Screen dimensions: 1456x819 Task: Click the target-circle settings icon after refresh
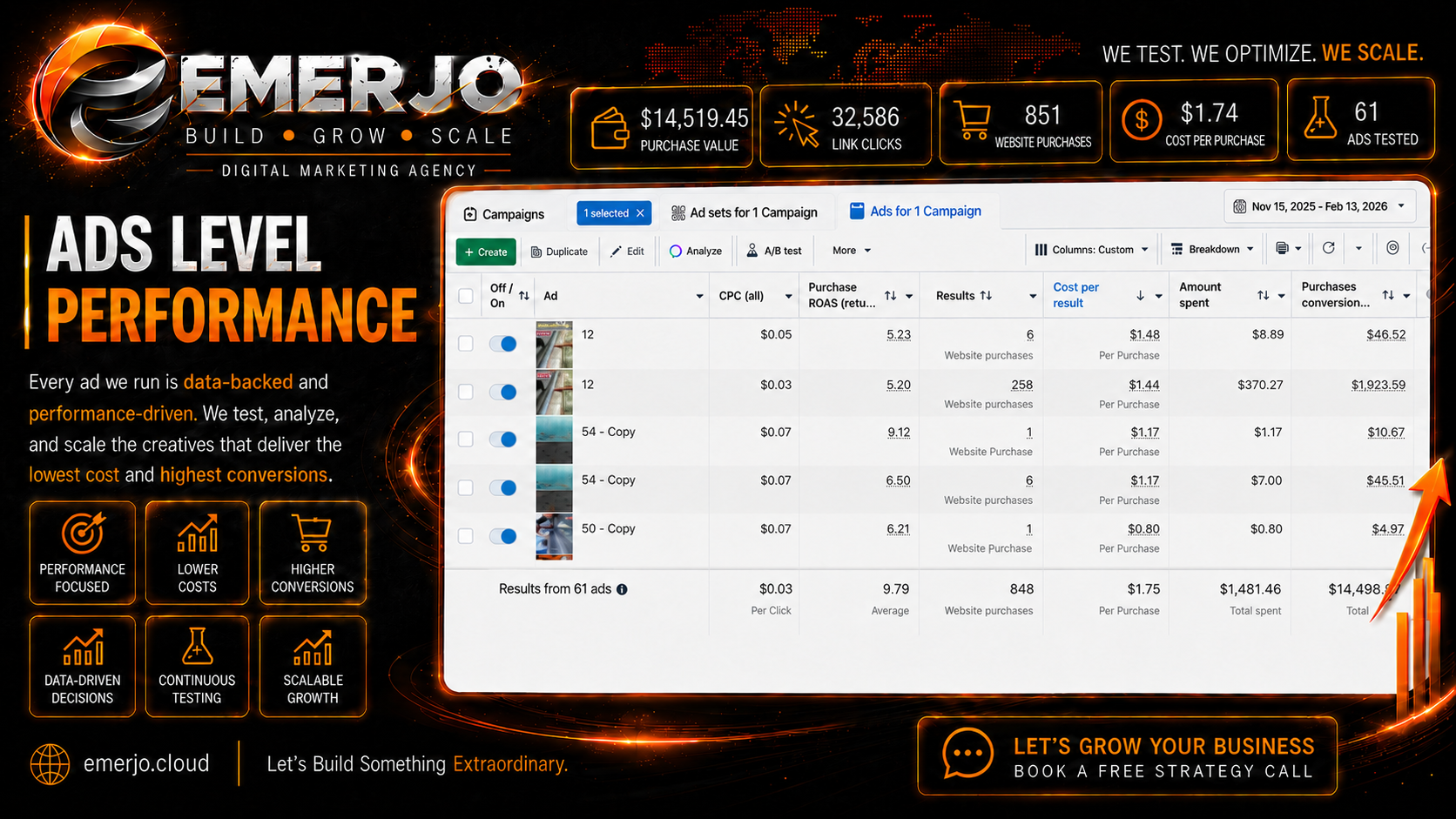tap(1393, 248)
